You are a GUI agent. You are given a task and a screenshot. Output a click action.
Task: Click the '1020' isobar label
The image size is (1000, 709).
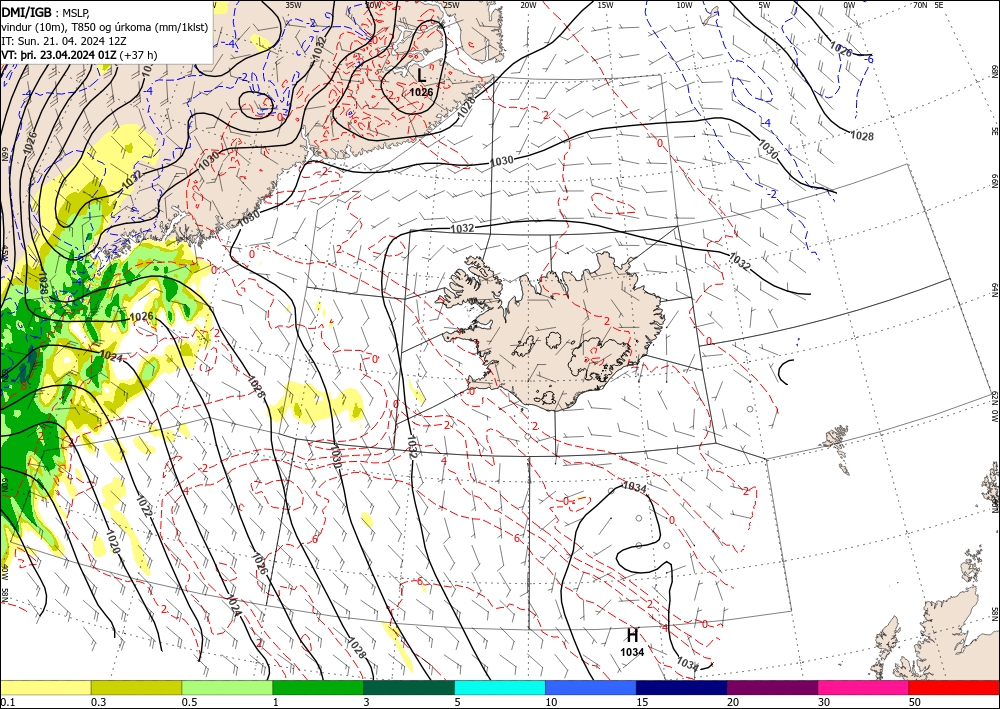(x=115, y=541)
